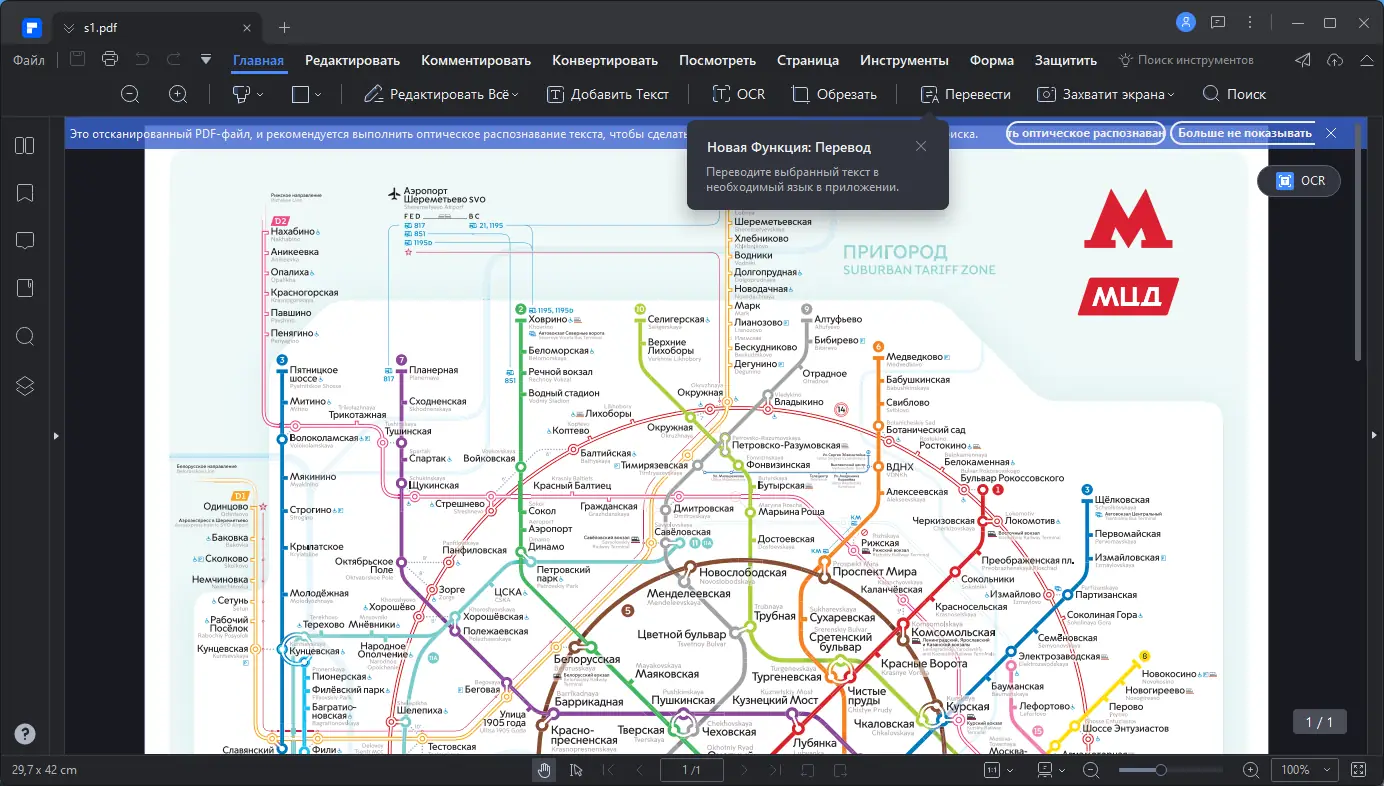Open the comments panel in the sidebar
The height and width of the screenshot is (786, 1384).
click(x=25, y=241)
